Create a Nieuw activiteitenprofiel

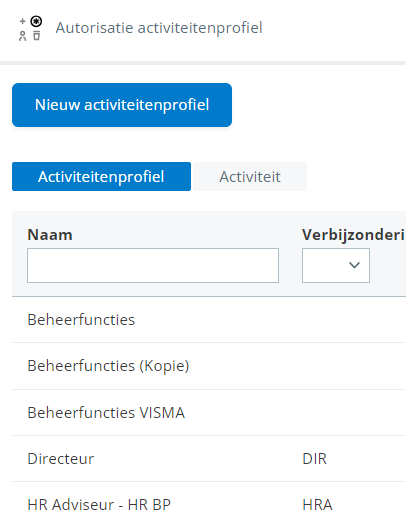[122, 105]
